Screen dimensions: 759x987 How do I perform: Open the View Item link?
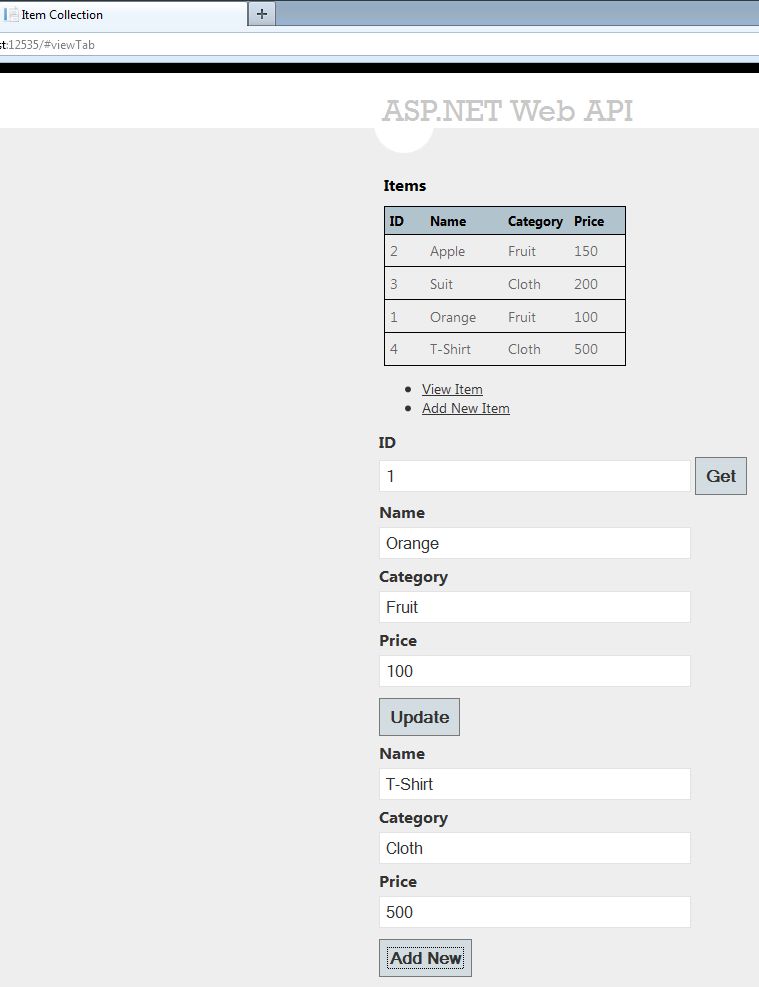[452, 390]
